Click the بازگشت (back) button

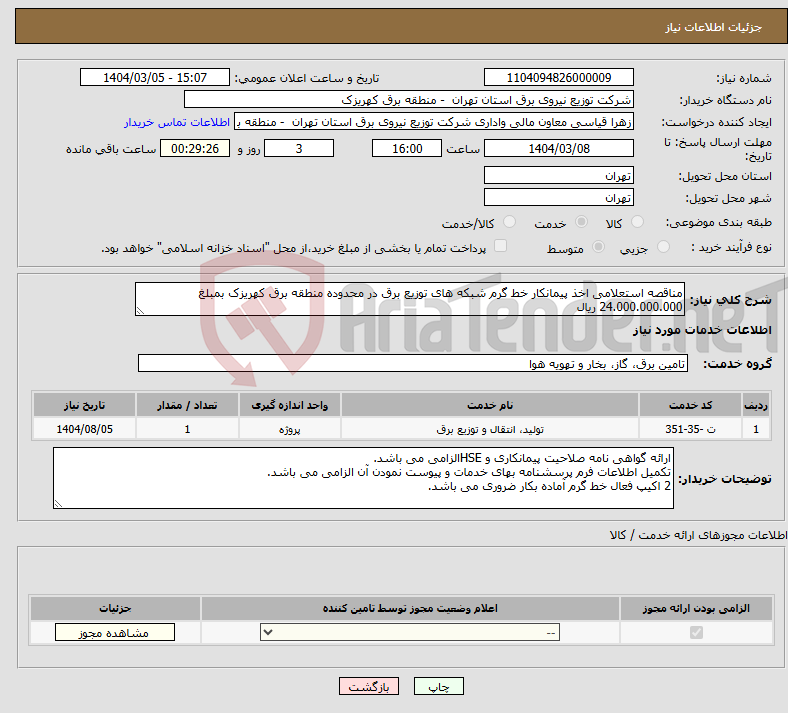[x=369, y=686]
